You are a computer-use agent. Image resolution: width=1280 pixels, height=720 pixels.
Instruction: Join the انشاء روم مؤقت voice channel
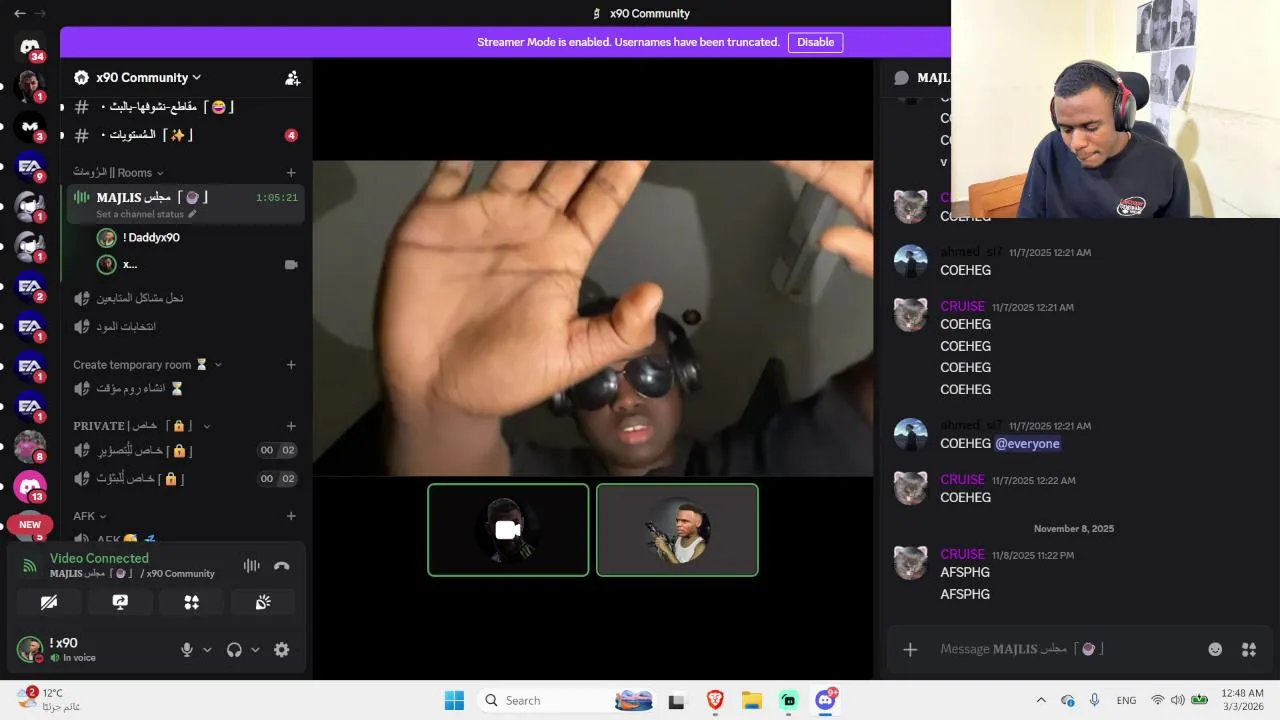point(185,389)
